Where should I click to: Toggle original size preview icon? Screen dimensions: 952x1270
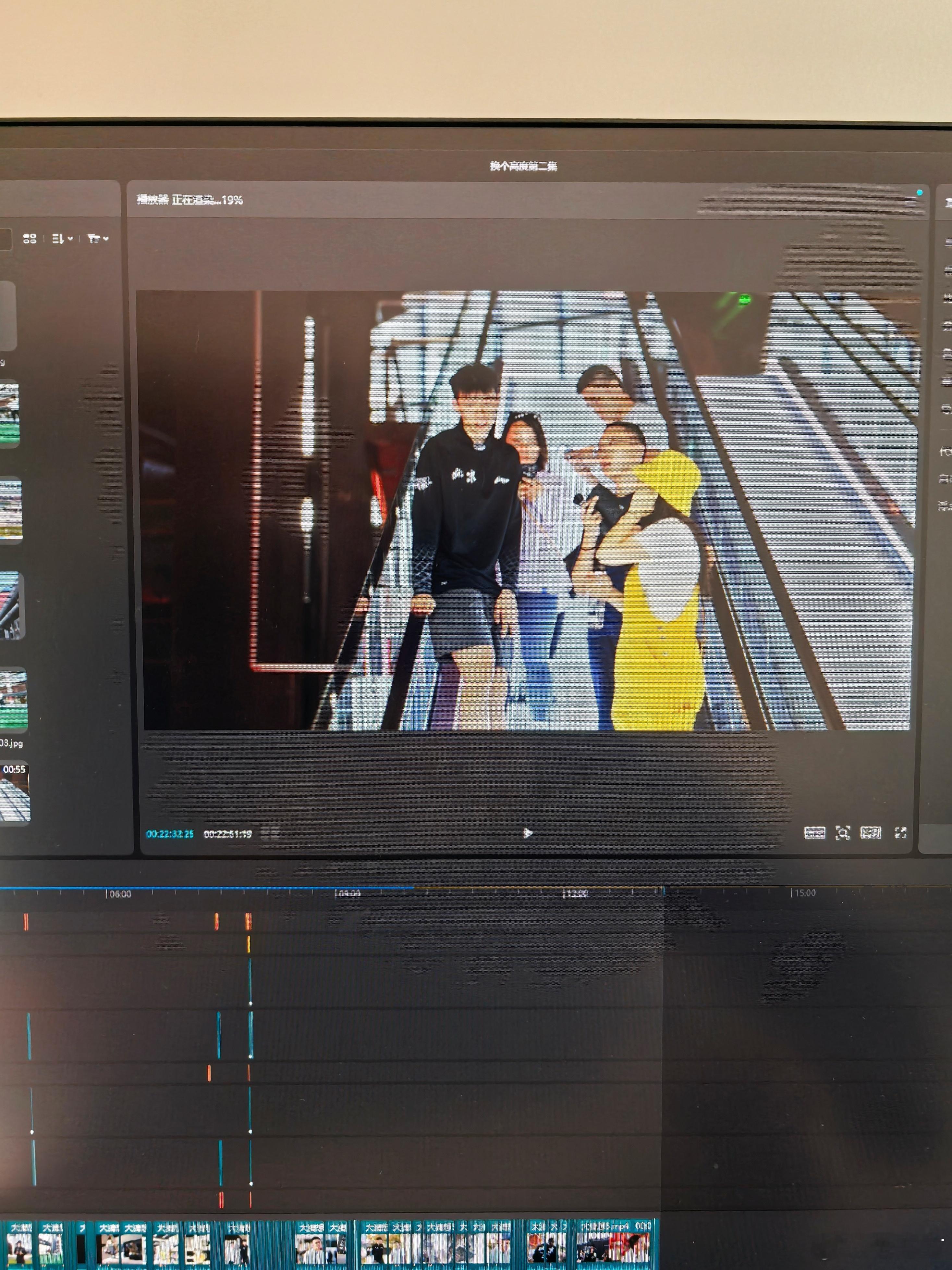[814, 832]
